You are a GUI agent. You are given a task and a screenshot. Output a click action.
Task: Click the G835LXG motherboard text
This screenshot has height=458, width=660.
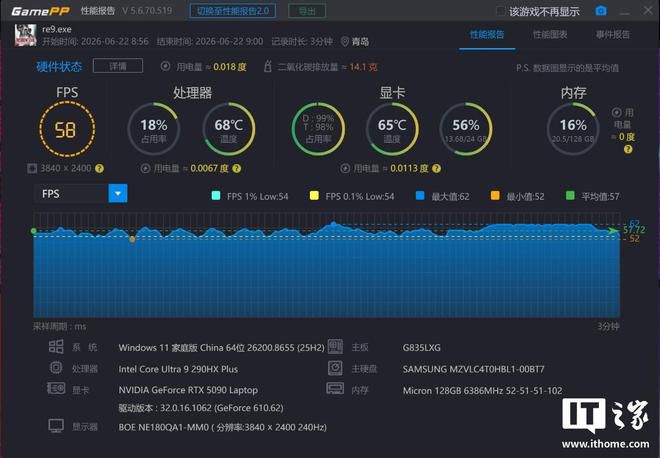point(421,348)
